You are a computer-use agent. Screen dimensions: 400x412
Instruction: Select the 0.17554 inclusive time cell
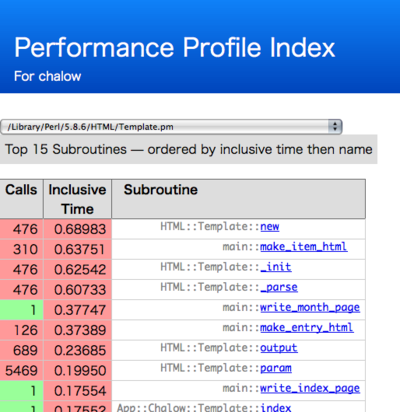(x=77, y=391)
